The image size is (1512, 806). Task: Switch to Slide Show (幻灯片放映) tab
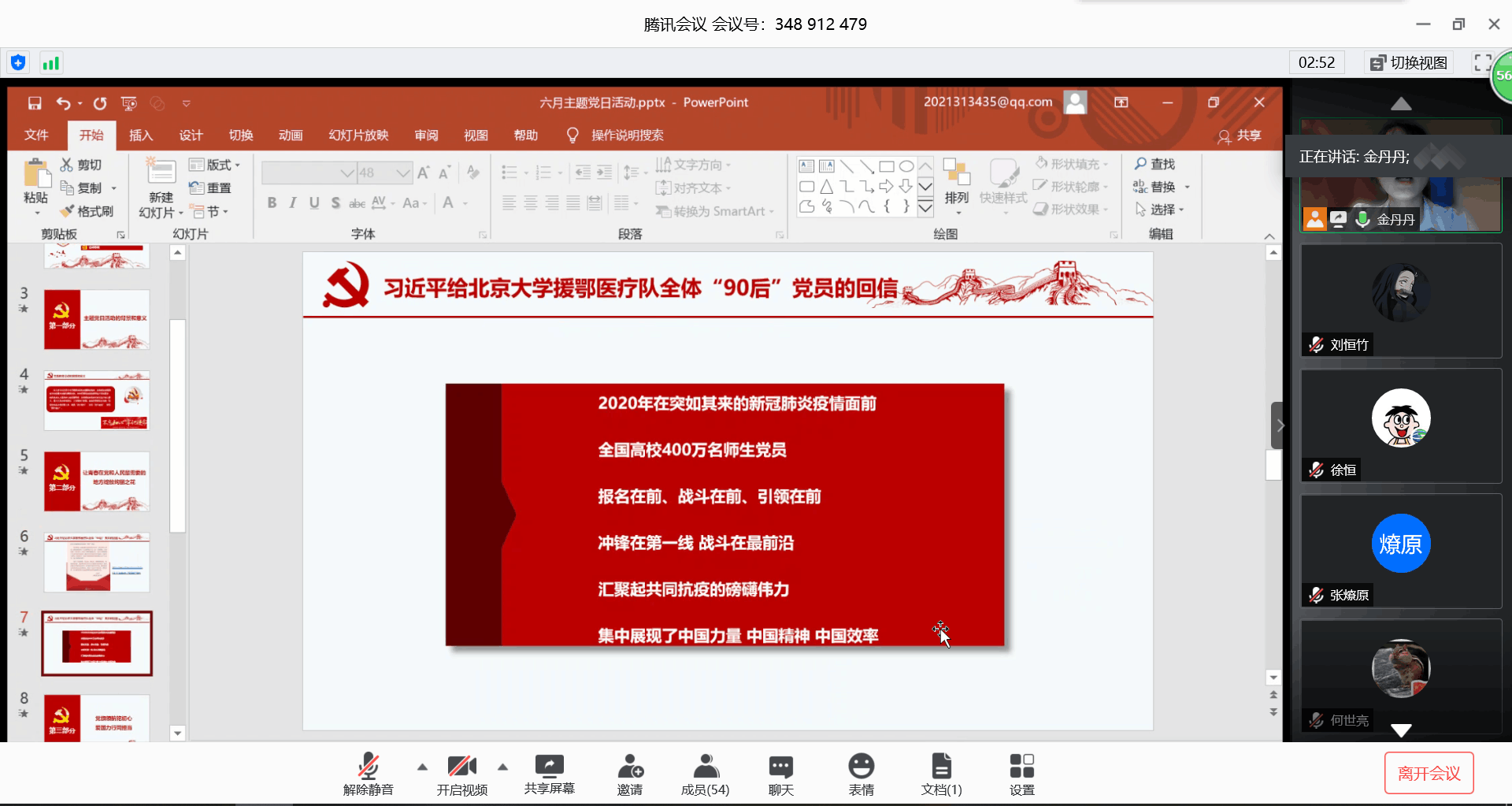[x=358, y=135]
